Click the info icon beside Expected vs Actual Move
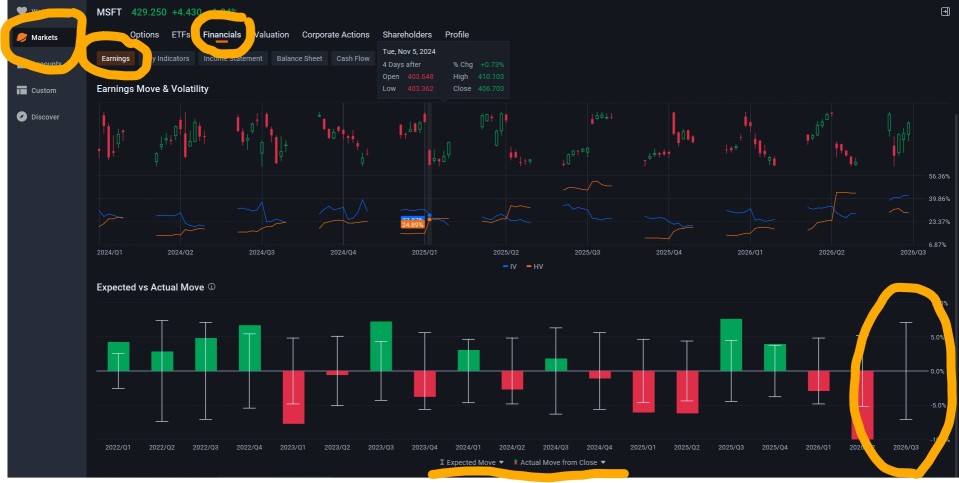Viewport: 959px width, 483px height. click(x=212, y=287)
